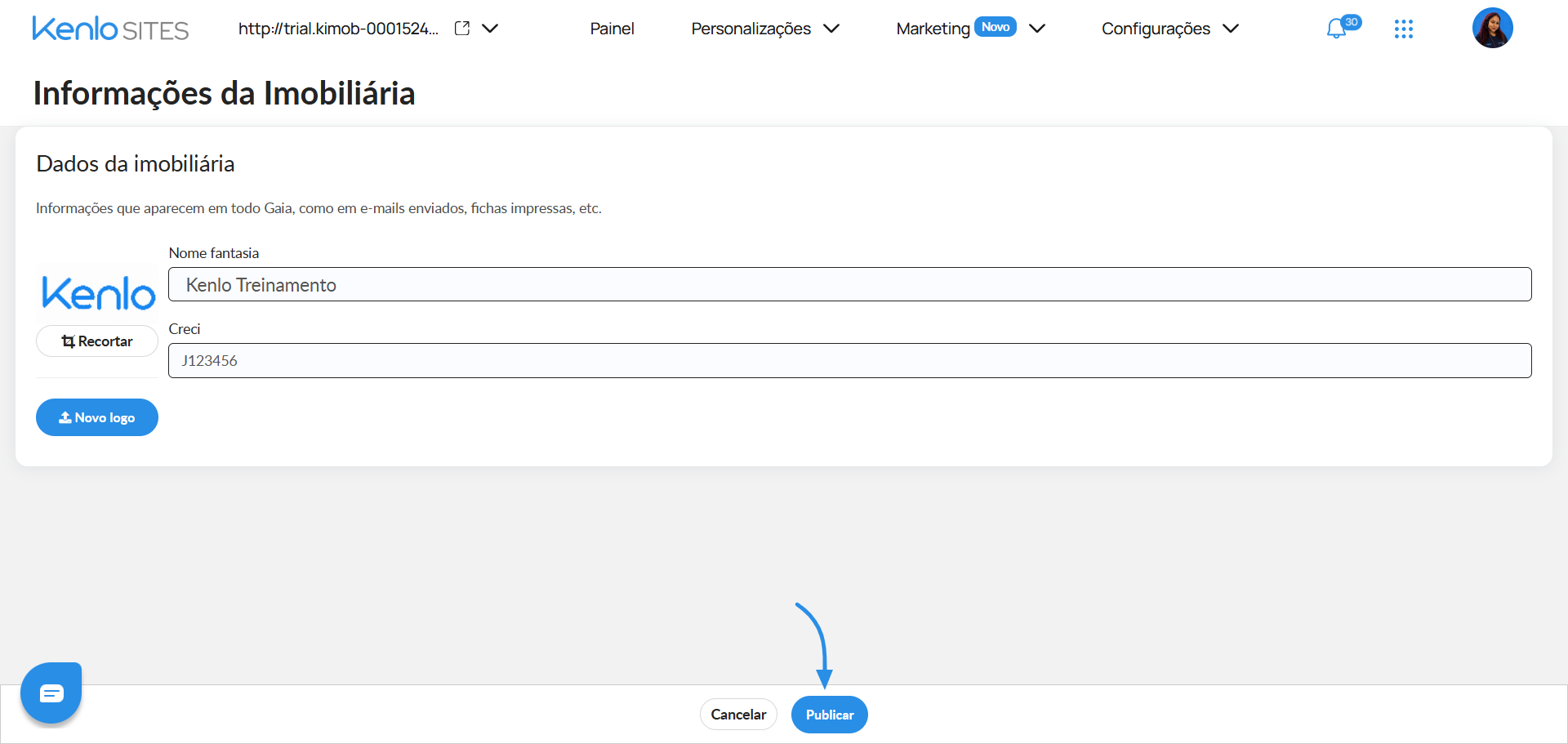1568x744 pixels.
Task: Open the Marketing menu
Action: pos(933,29)
